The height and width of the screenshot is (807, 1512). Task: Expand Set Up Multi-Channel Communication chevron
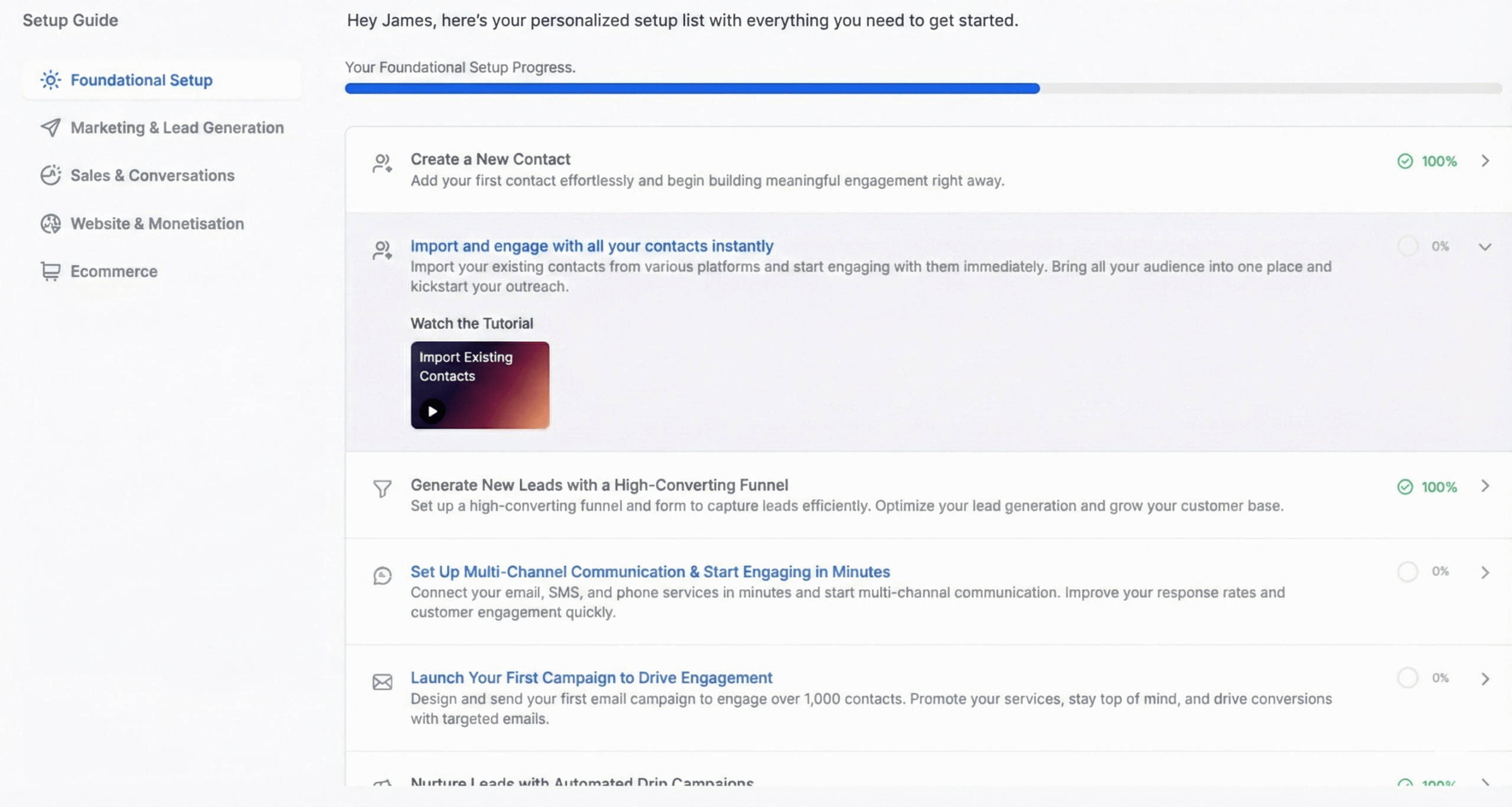pos(1485,573)
